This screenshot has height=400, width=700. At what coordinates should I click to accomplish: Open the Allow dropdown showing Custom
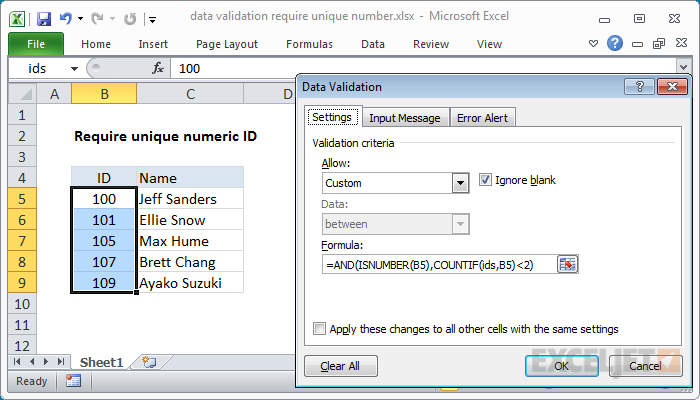click(460, 183)
